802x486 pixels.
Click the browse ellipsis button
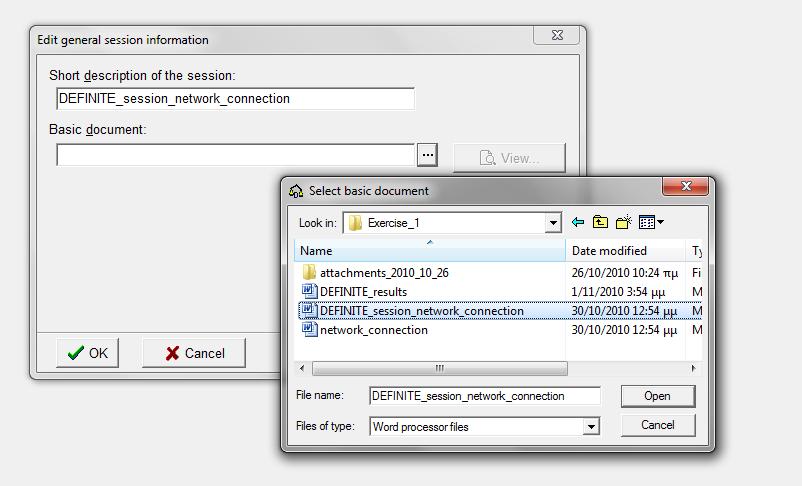click(427, 155)
